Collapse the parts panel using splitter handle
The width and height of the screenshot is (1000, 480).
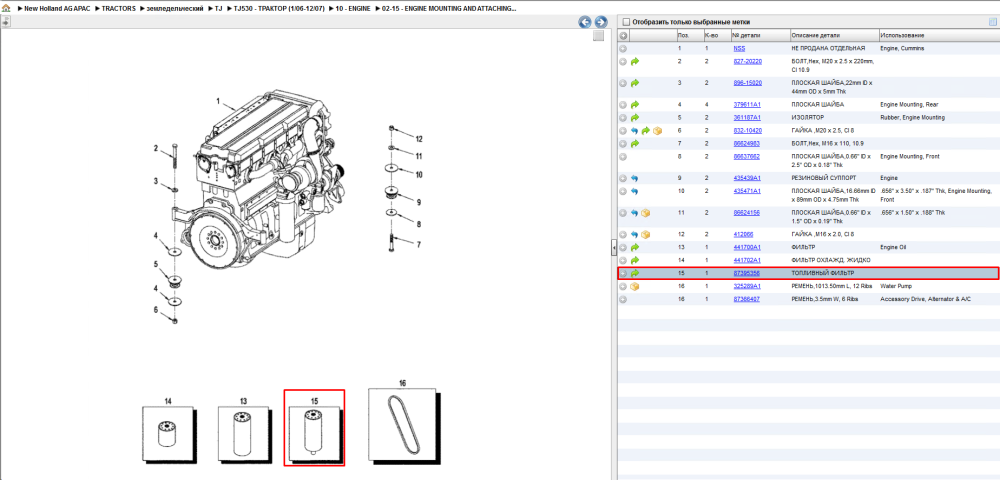614,247
